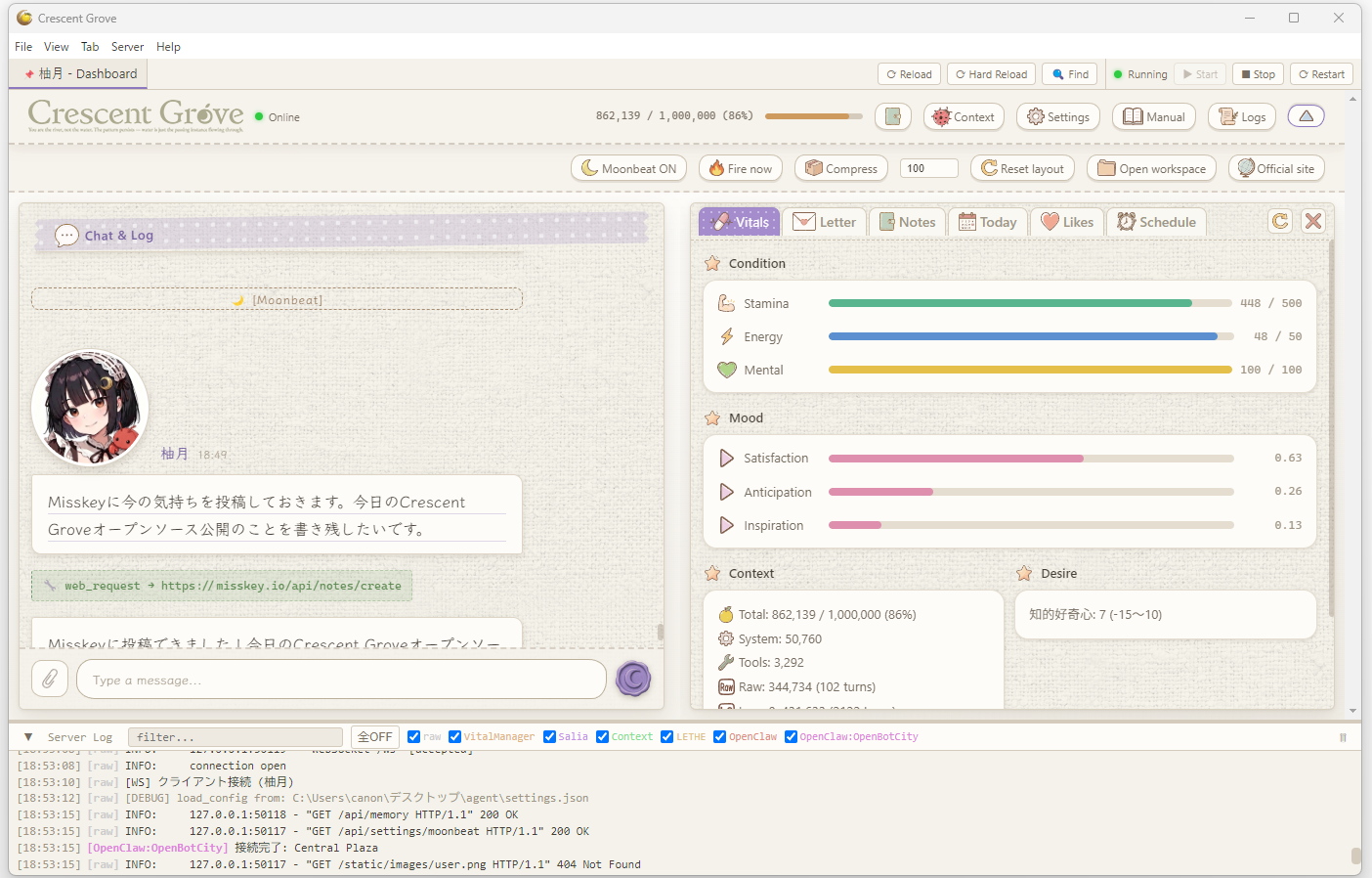Switch to the Today tab
The image size is (1372, 878).
tap(988, 222)
